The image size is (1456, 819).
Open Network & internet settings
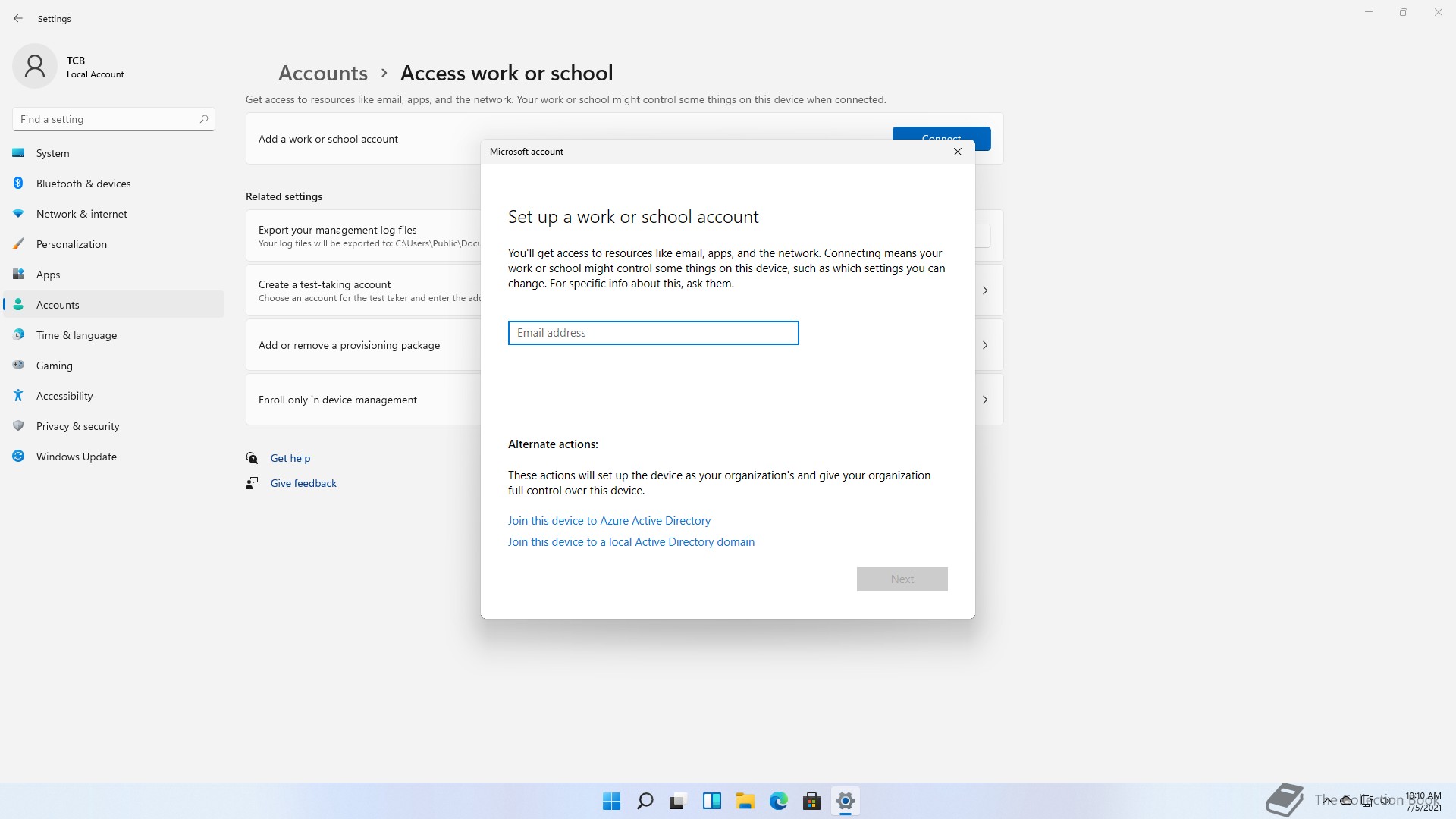(114, 214)
